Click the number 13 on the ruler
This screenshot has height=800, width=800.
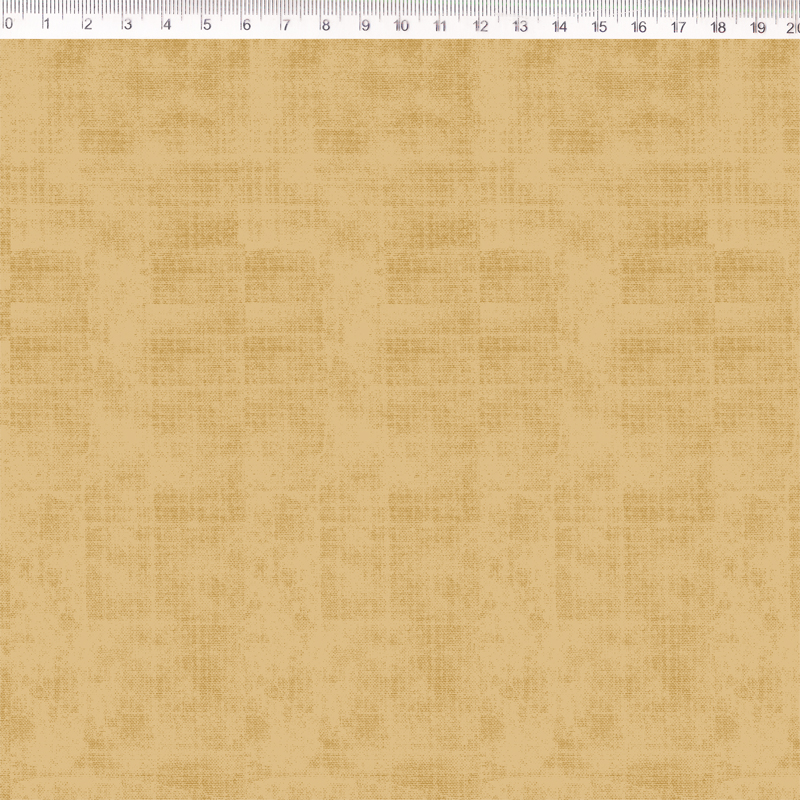click(x=519, y=24)
